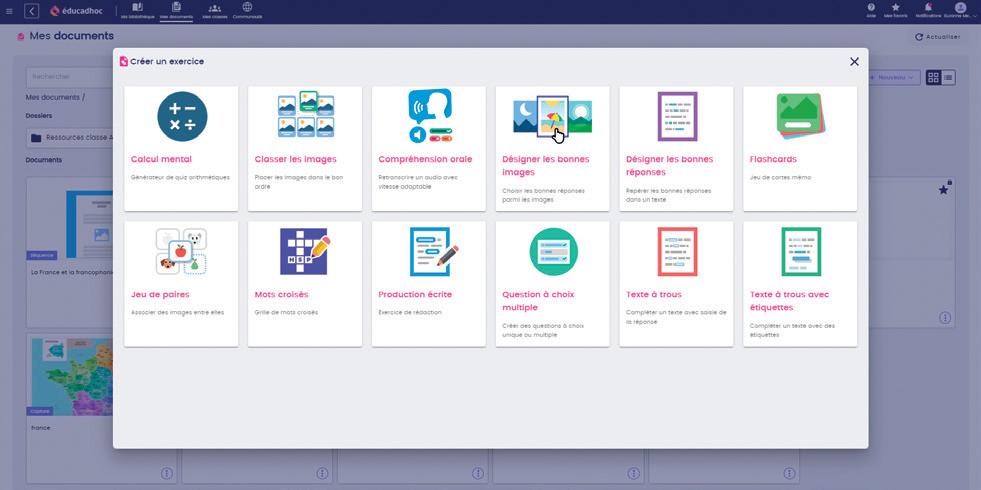Viewport: 981px width, 490px height.
Task: Click the Mes documents breadcrumb
Action: click(x=53, y=98)
